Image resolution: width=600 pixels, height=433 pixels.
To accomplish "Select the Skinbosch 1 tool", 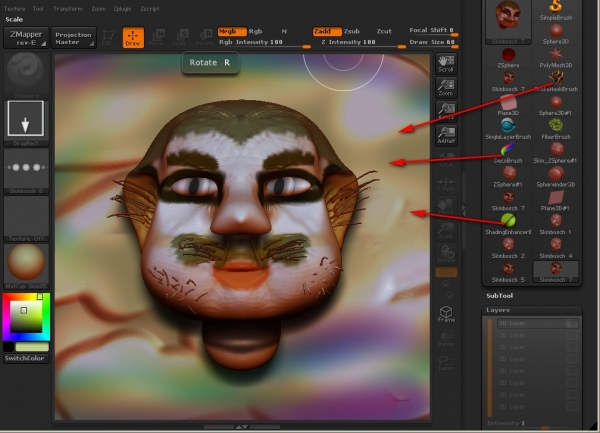I will [x=556, y=225].
